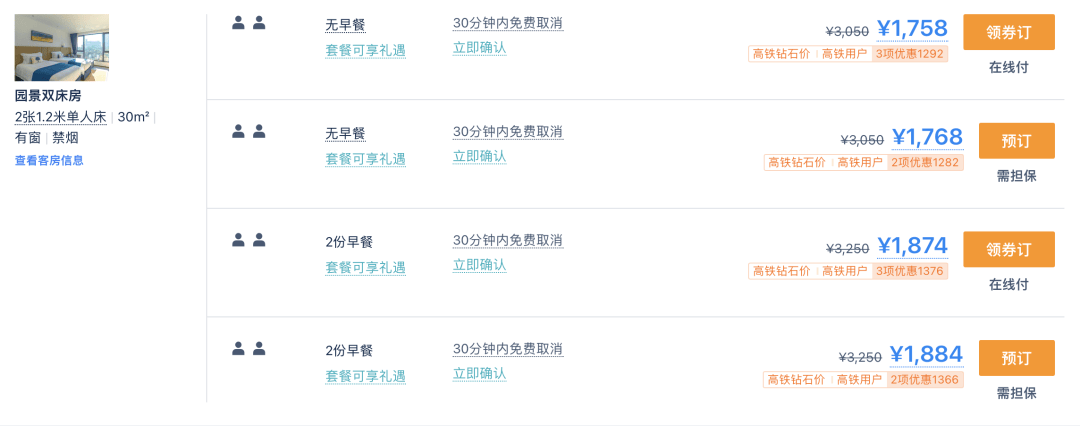Click 2张1.2米单人床 bed type info
Image resolution: width=1080 pixels, height=426 pixels.
coord(61,117)
